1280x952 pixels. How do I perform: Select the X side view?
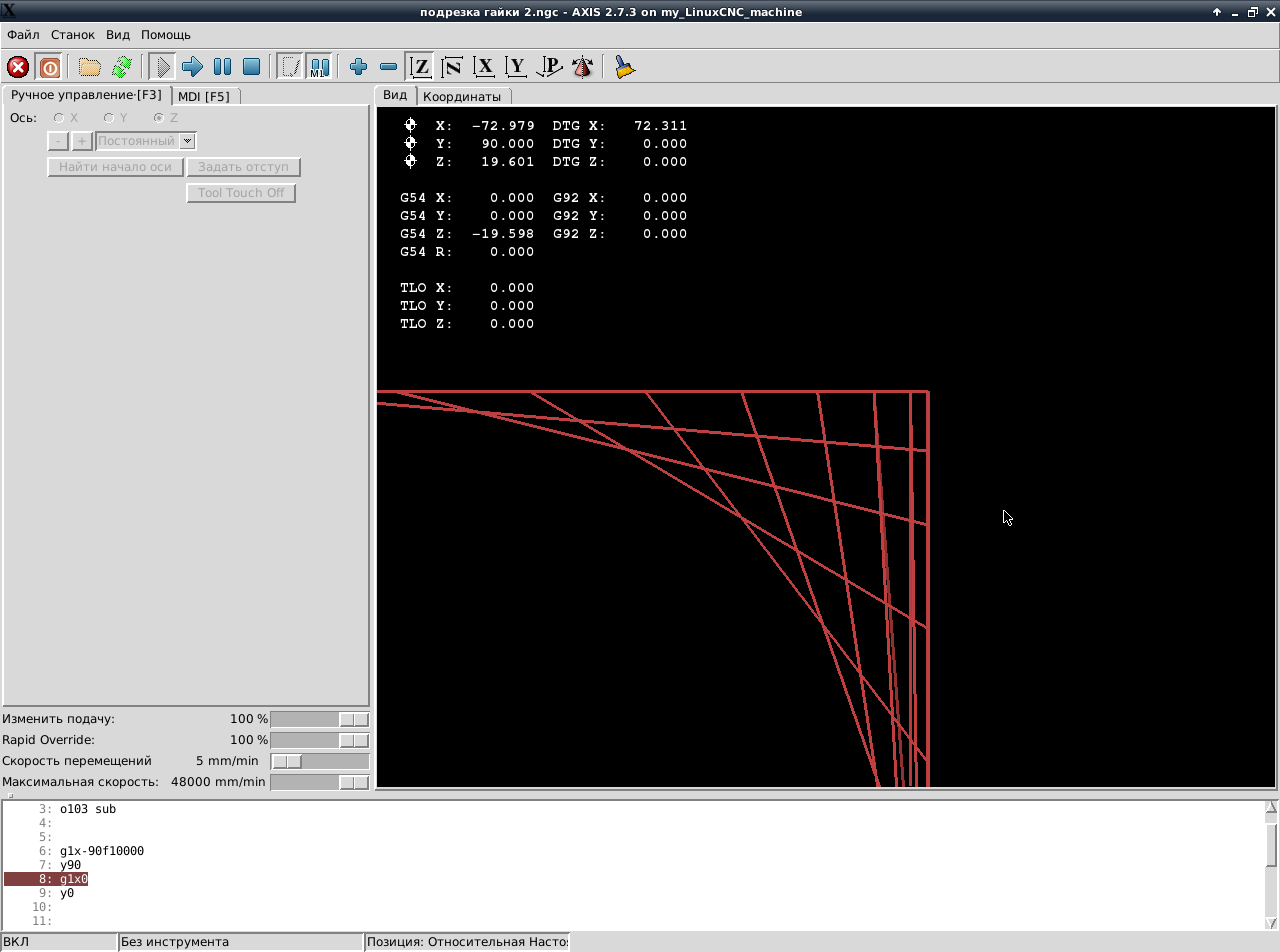coord(485,67)
